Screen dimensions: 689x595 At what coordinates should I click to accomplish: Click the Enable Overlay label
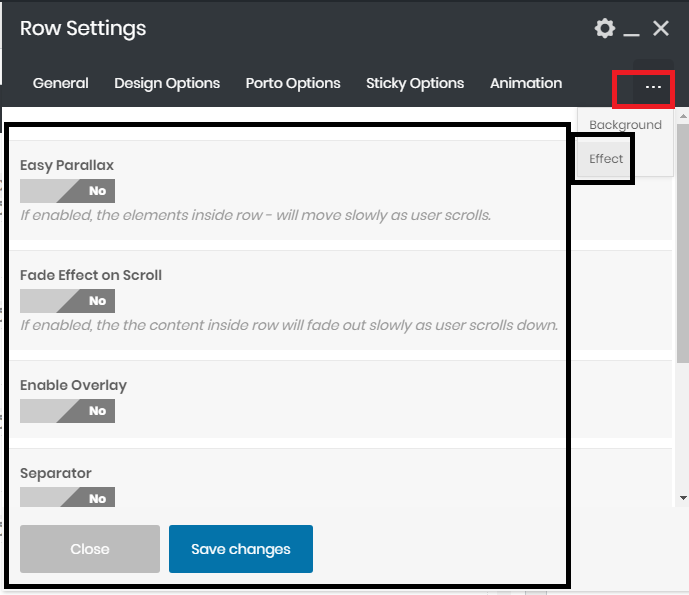[73, 385]
